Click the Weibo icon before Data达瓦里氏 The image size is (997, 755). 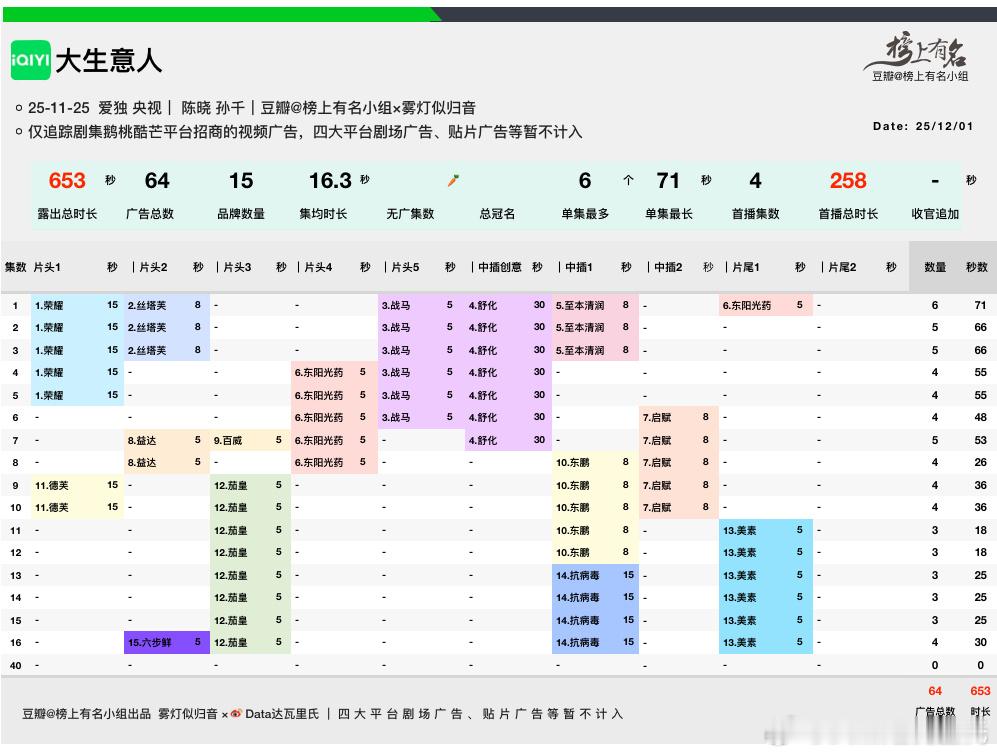[x=236, y=714]
